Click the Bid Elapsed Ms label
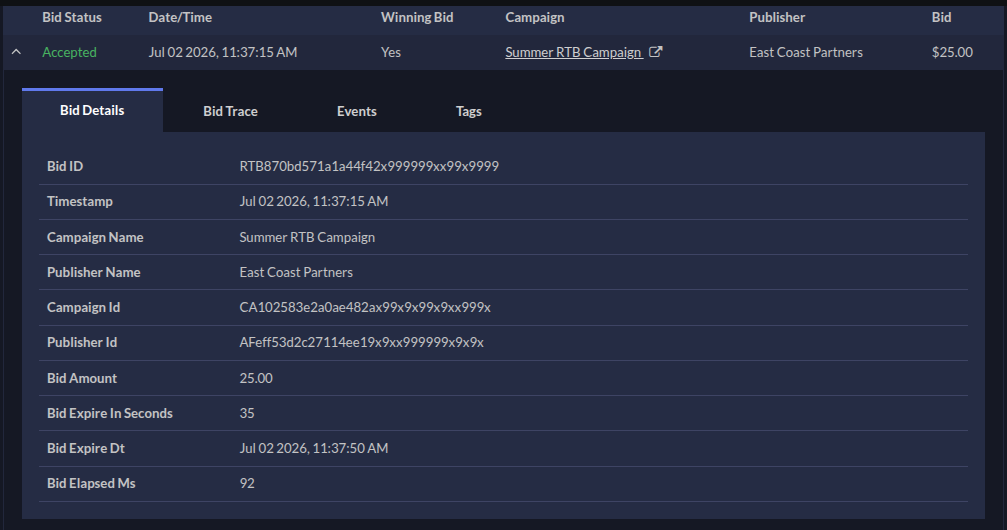 91,483
